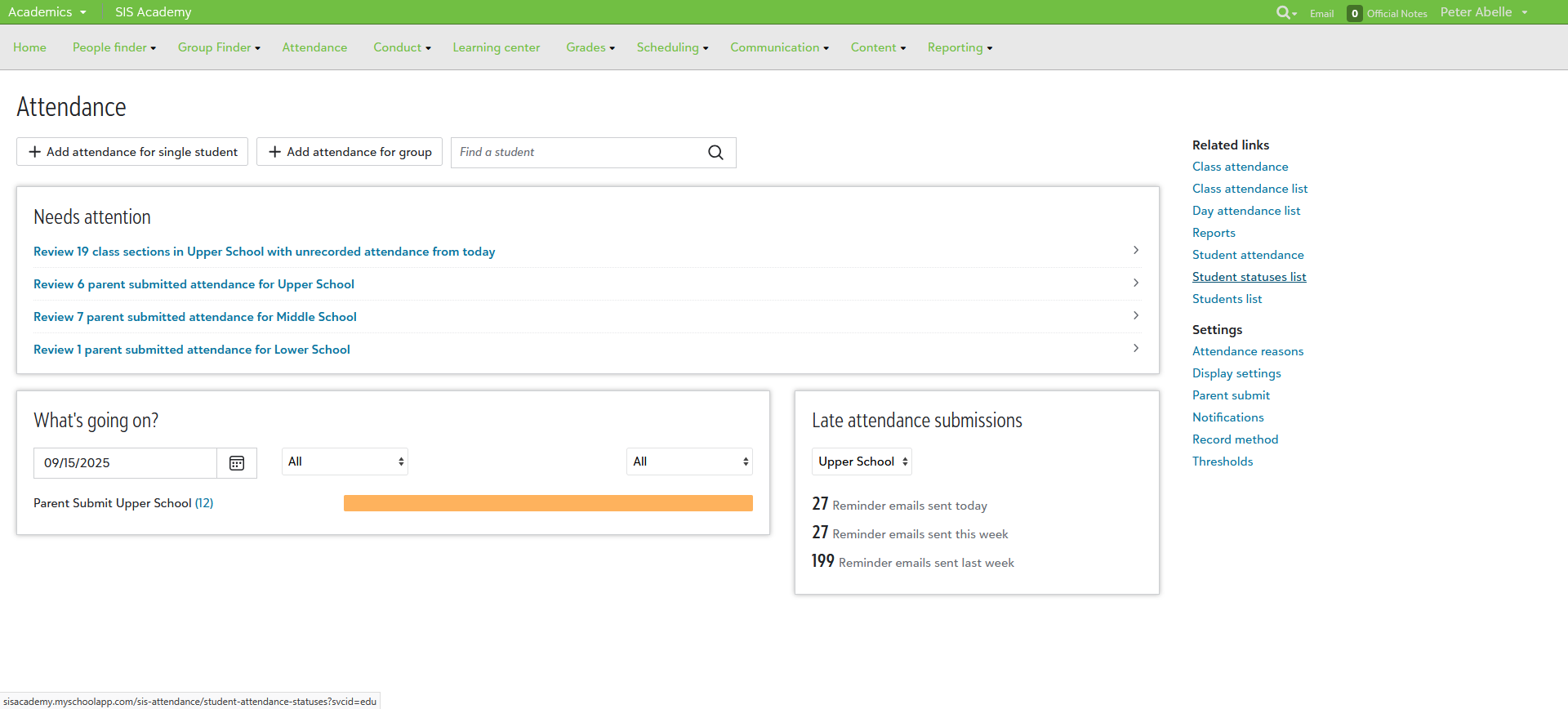This screenshot has height=709, width=1568.
Task: Open the Reporting menu
Action: point(960,47)
